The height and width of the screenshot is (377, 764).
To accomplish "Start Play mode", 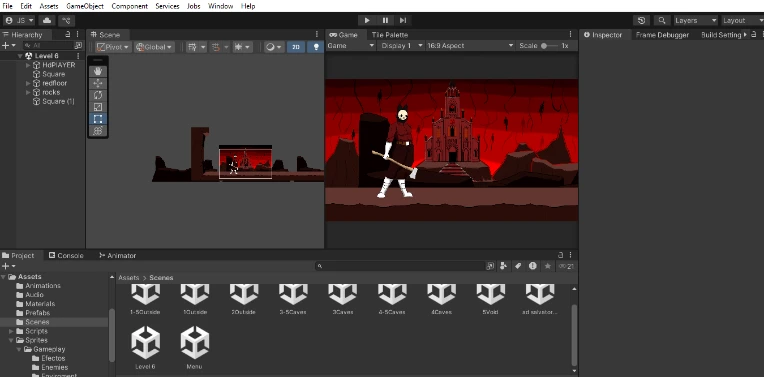I will 367,20.
